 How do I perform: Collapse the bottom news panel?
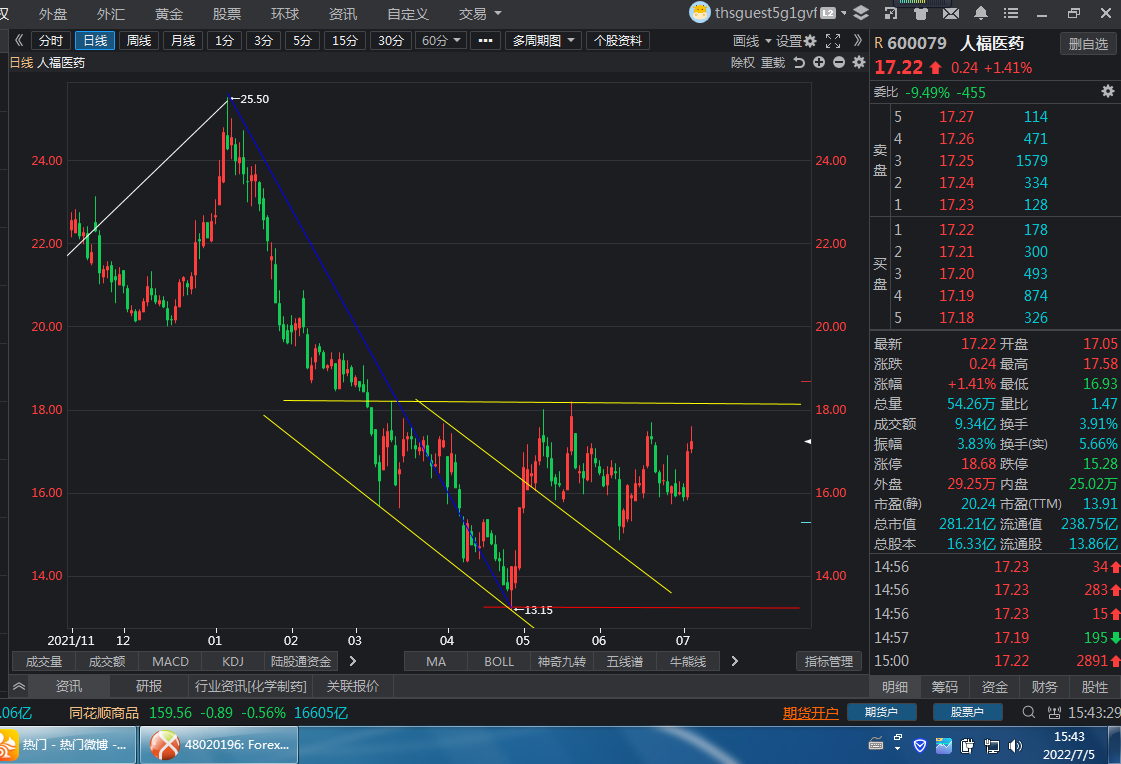click(19, 686)
